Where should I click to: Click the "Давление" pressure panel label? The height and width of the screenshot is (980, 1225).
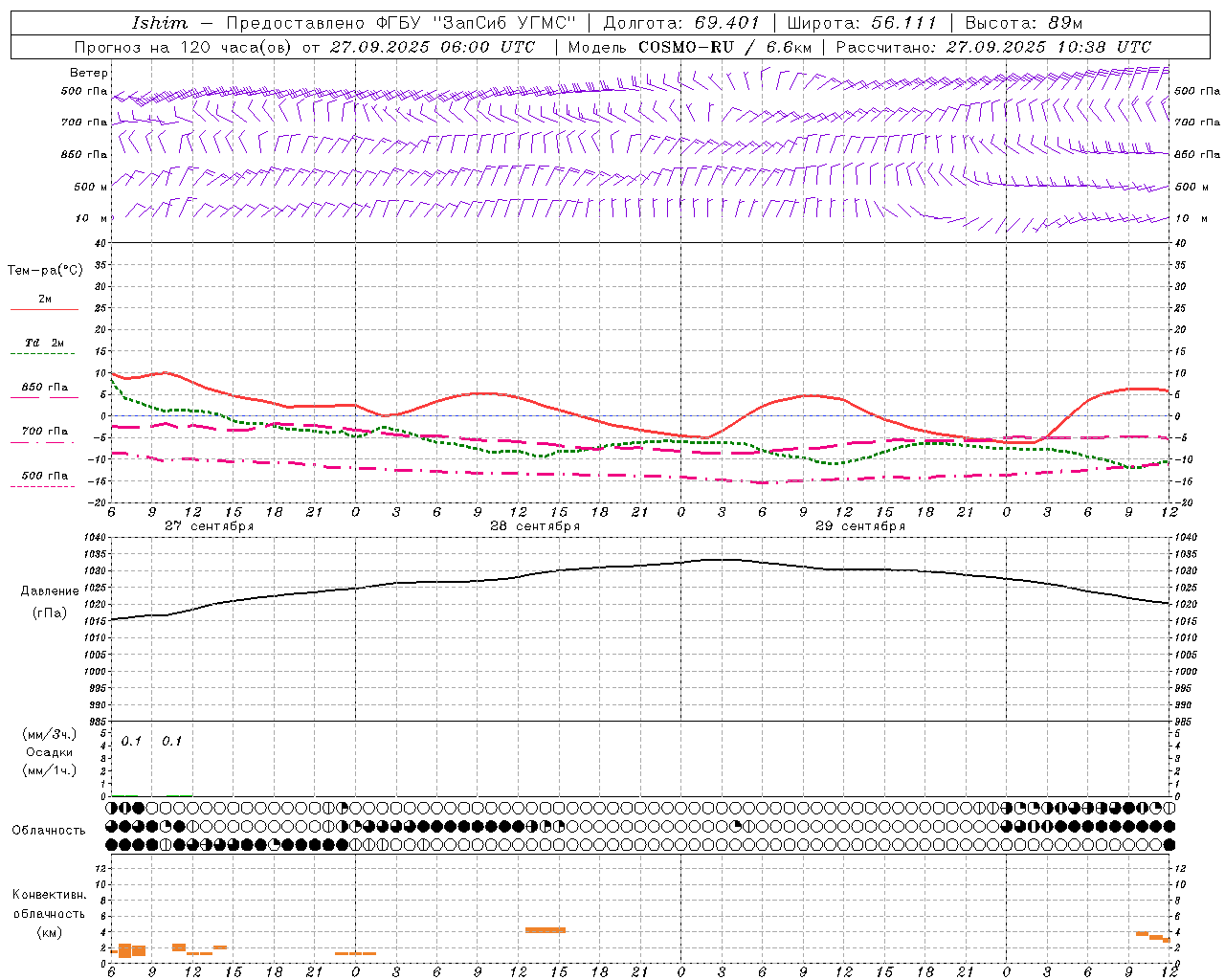click(x=50, y=591)
